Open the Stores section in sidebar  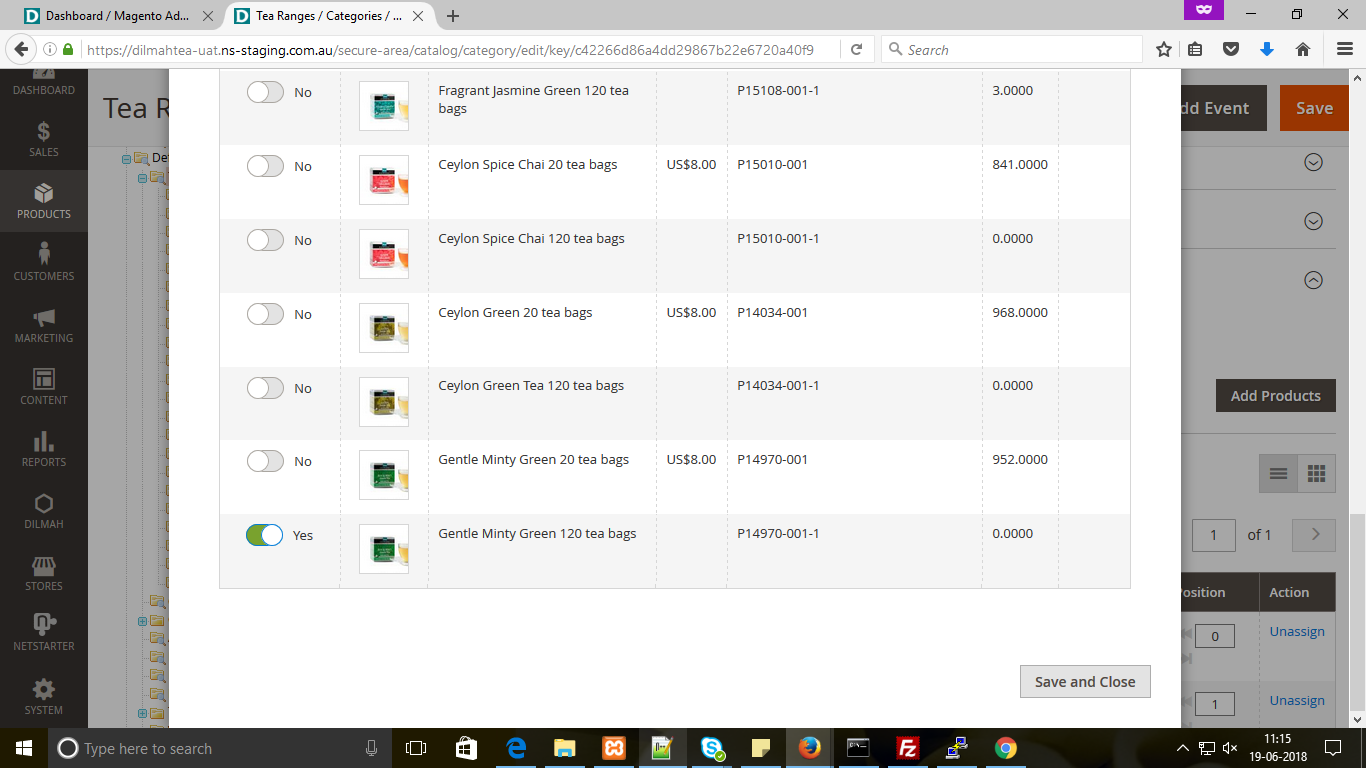[43, 571]
